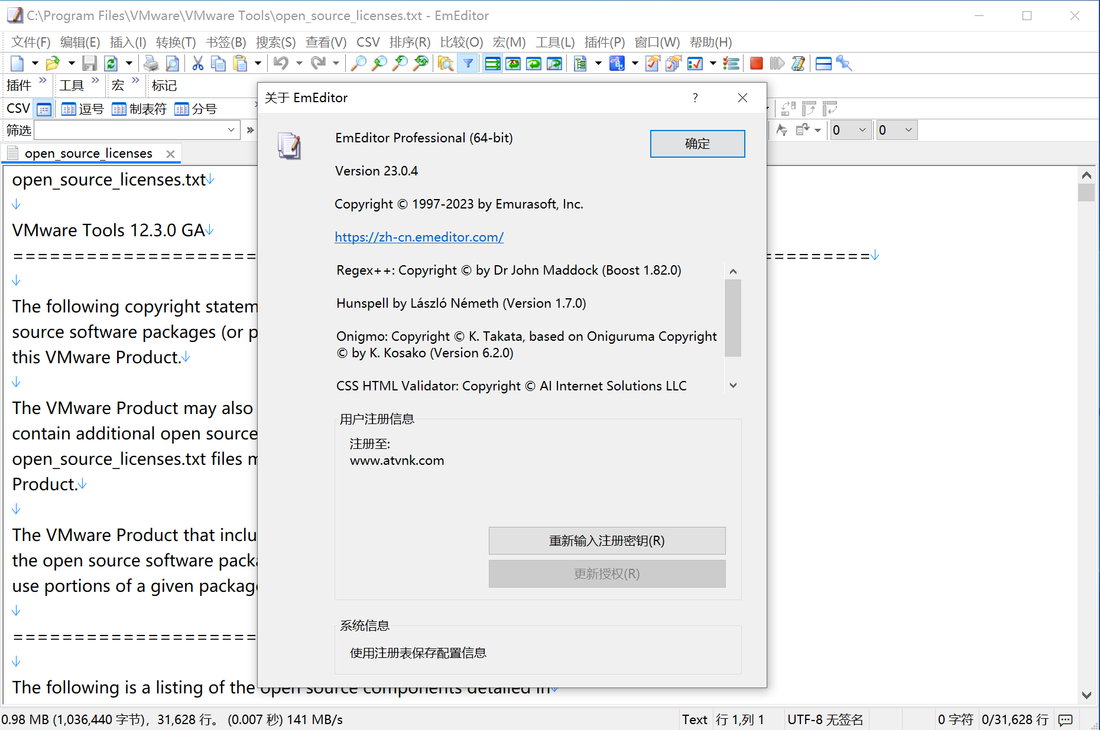Open the Customize icon dropdown arrow

point(713,64)
